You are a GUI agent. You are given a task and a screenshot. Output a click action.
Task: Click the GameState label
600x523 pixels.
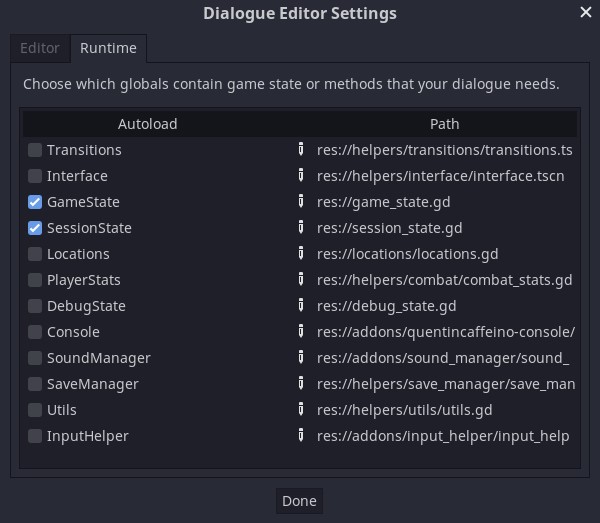tap(83, 202)
